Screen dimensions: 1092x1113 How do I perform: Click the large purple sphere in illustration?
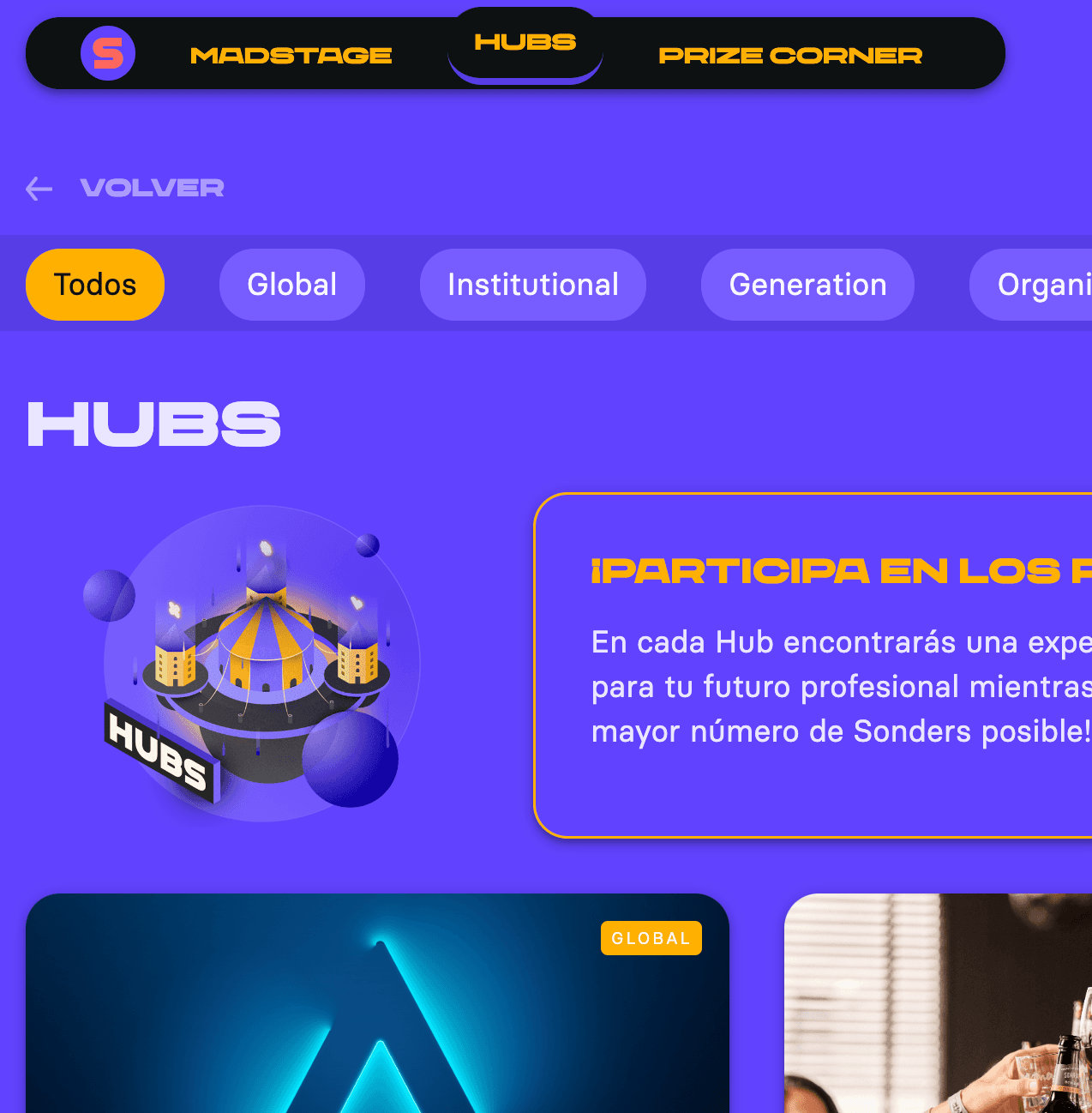[x=351, y=759]
